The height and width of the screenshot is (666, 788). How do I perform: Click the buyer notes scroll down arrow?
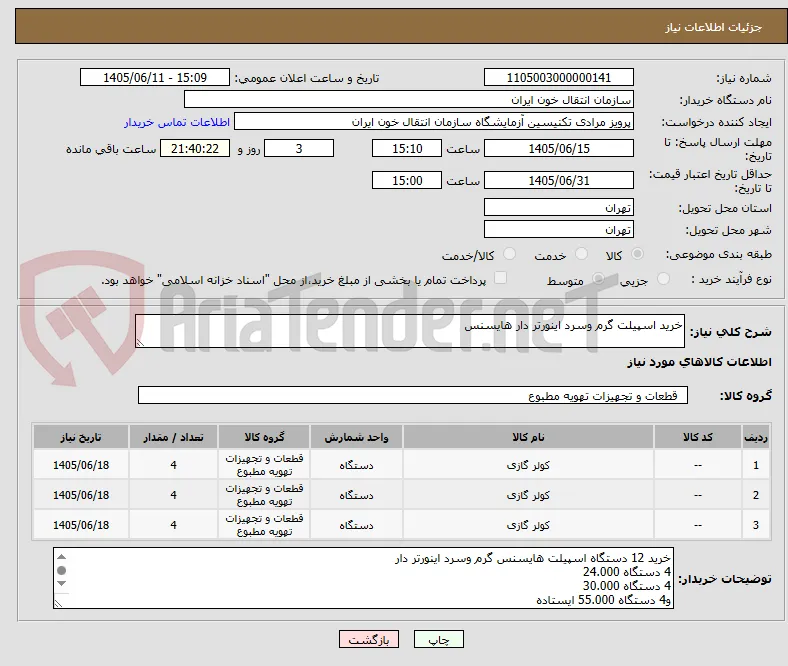(x=61, y=584)
